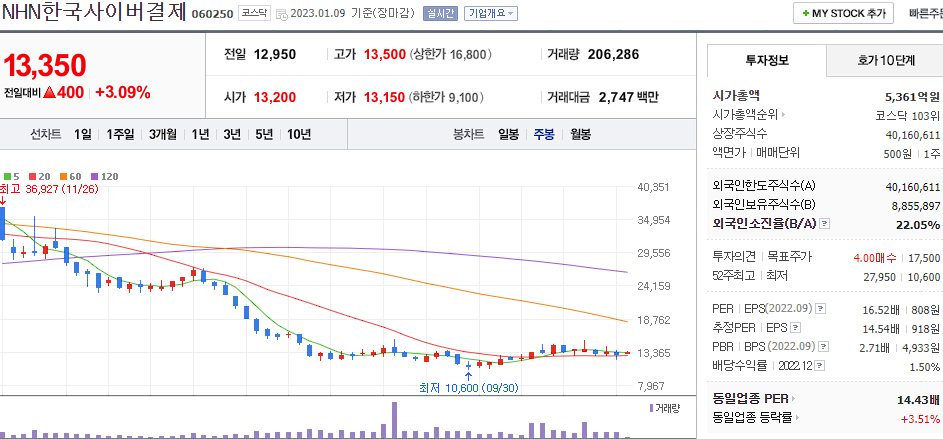Show the 일봉 daily candle chart
943x439 pixels.
pos(508,134)
